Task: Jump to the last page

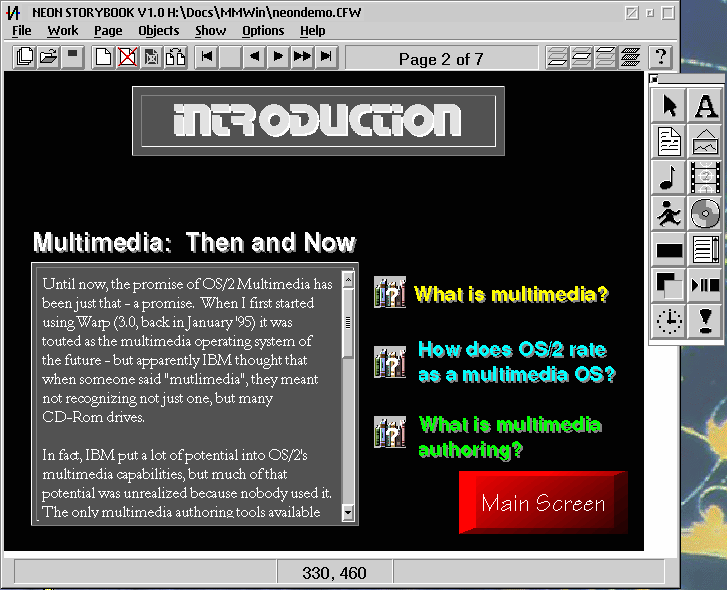Action: 326,57
